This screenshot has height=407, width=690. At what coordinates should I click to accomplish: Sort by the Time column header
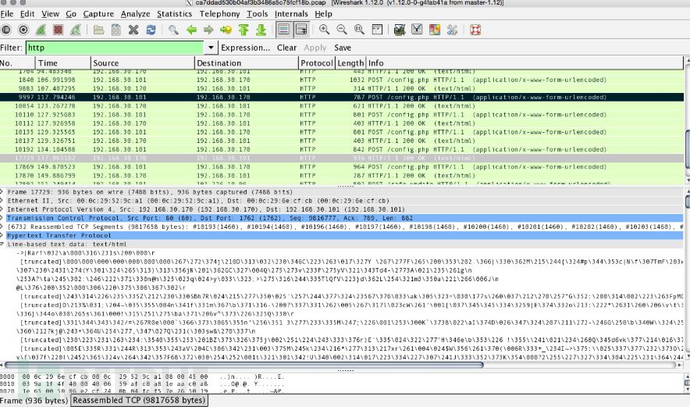[63, 63]
